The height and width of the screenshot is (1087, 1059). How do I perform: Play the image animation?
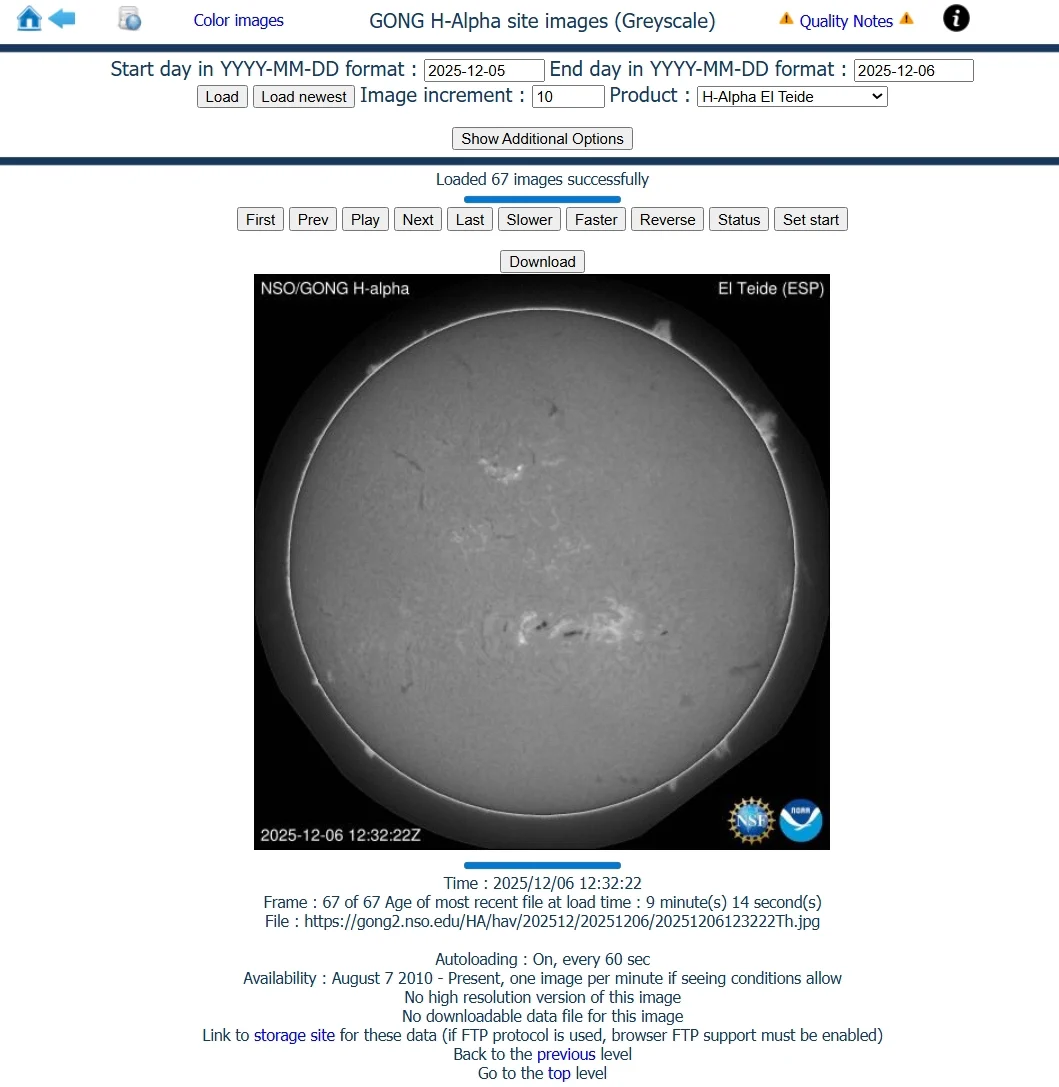pos(365,220)
